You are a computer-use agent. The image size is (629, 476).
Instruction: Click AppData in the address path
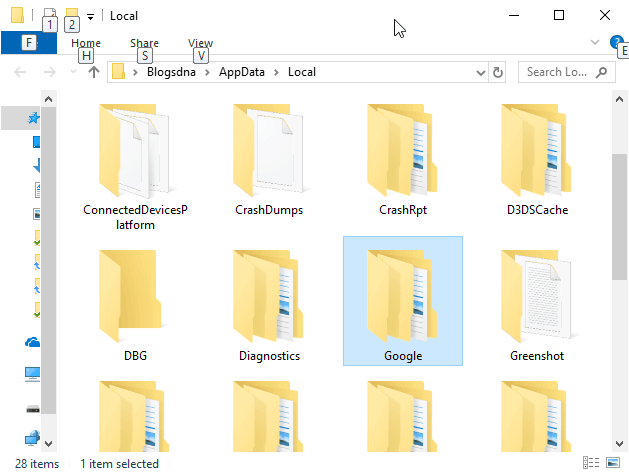coord(241,72)
